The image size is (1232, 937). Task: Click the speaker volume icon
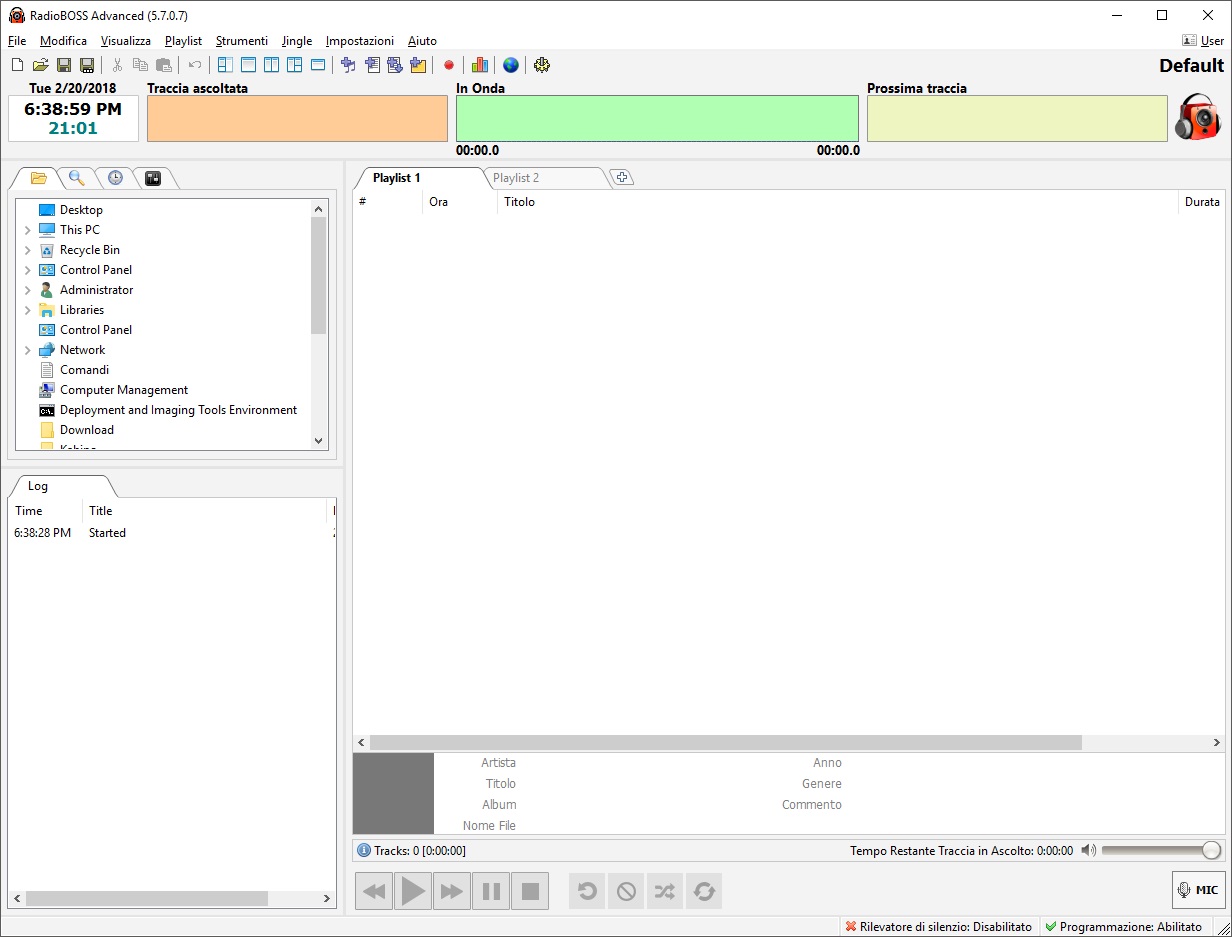1089,850
